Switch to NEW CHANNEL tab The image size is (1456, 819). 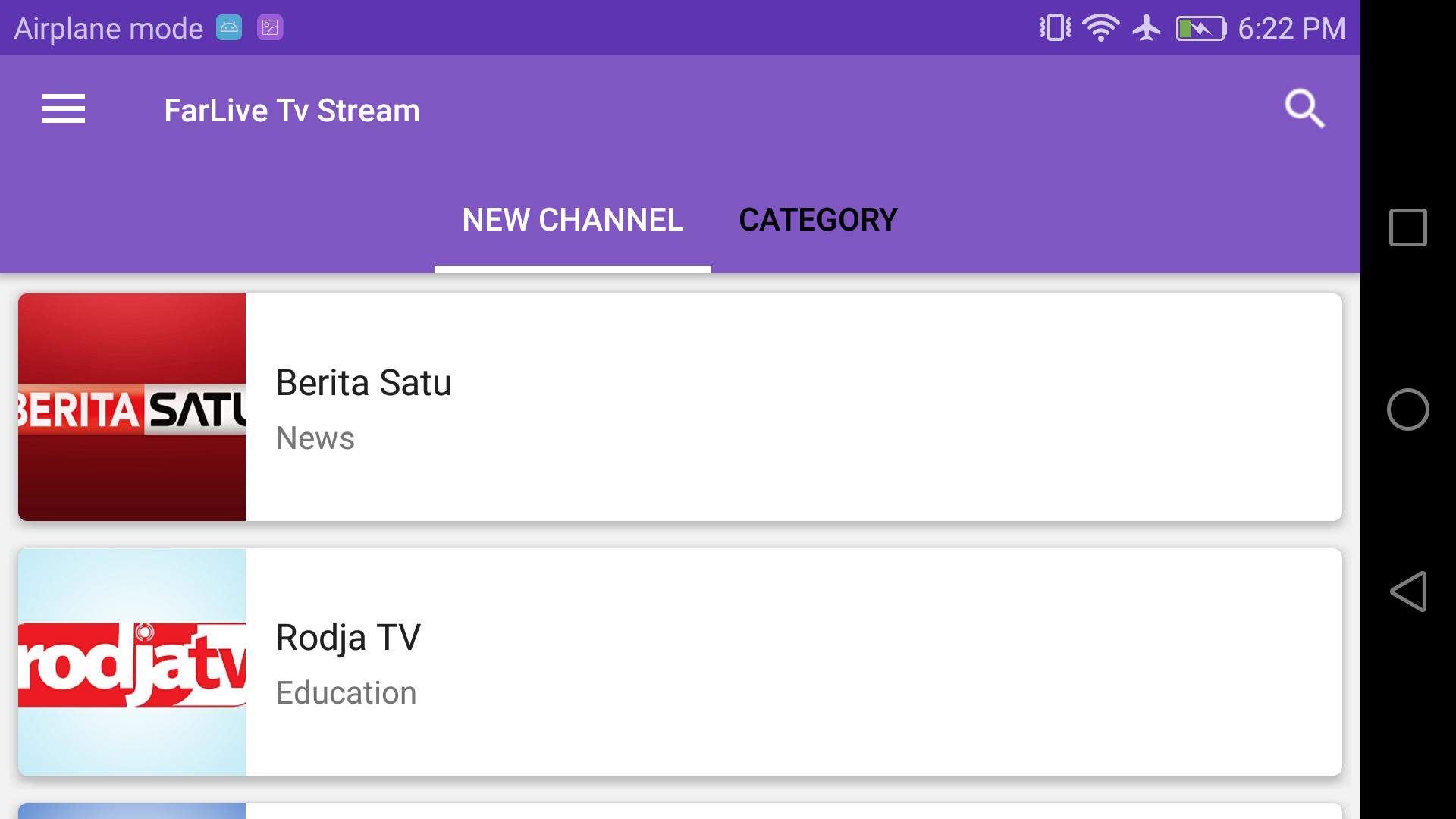tap(572, 219)
